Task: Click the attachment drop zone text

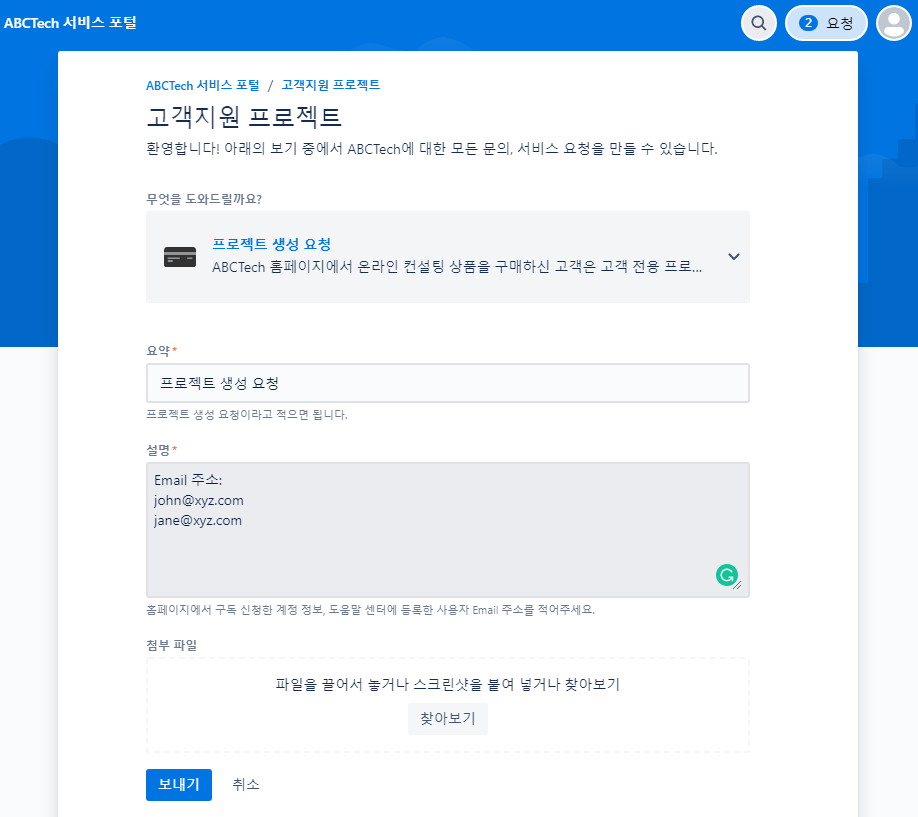Action: 447,684
